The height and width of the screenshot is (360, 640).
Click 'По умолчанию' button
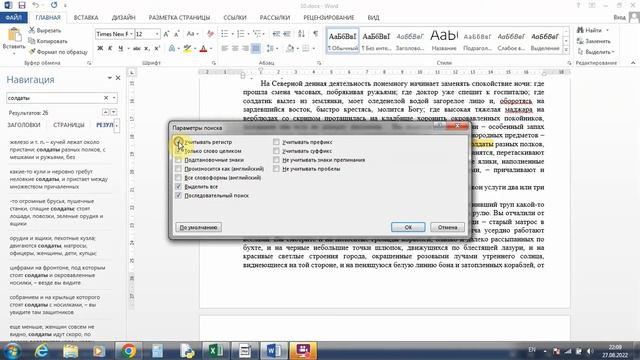click(x=198, y=227)
